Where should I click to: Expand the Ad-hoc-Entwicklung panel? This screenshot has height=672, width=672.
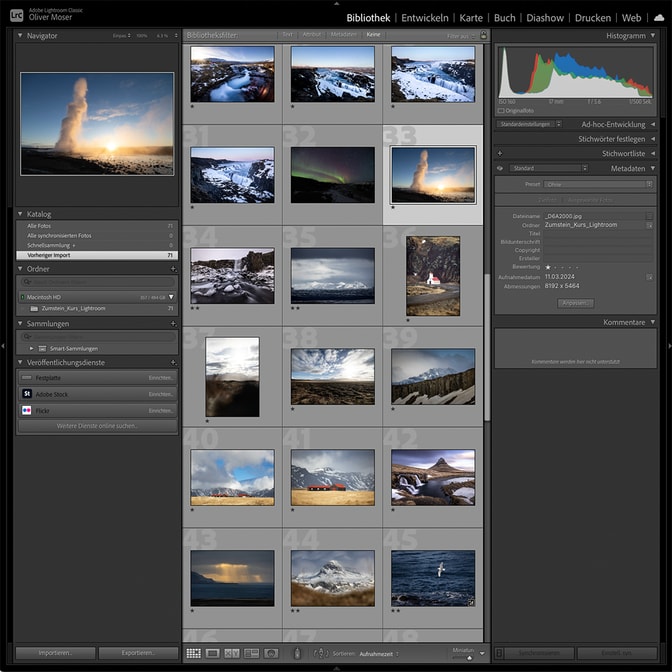point(653,124)
